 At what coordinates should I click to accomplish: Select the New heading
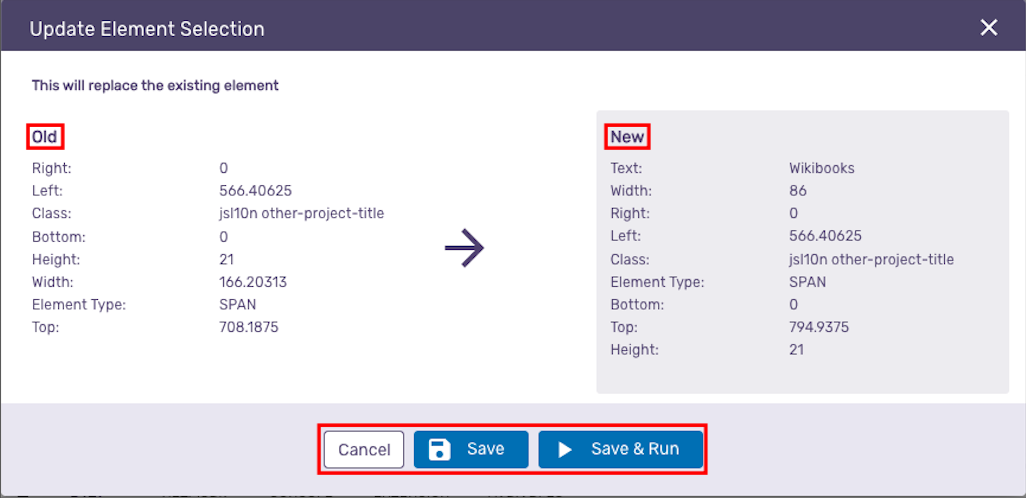click(628, 137)
